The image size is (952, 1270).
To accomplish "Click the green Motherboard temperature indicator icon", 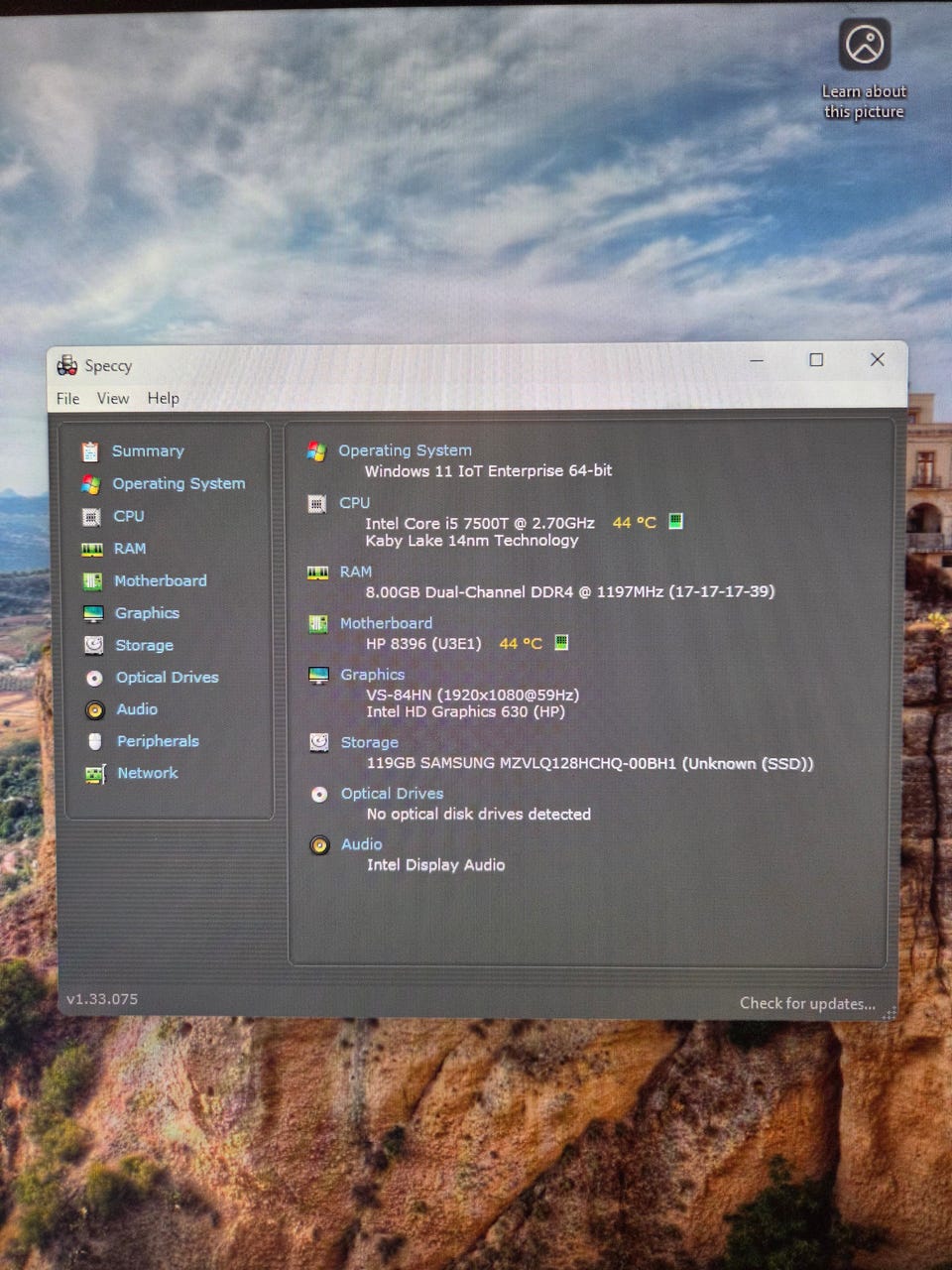I will [561, 642].
